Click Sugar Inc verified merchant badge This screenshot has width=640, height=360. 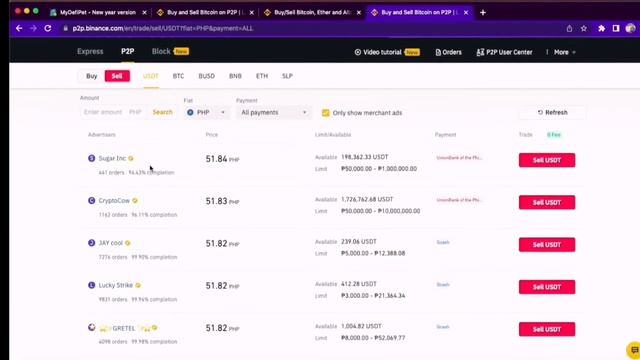tap(131, 158)
